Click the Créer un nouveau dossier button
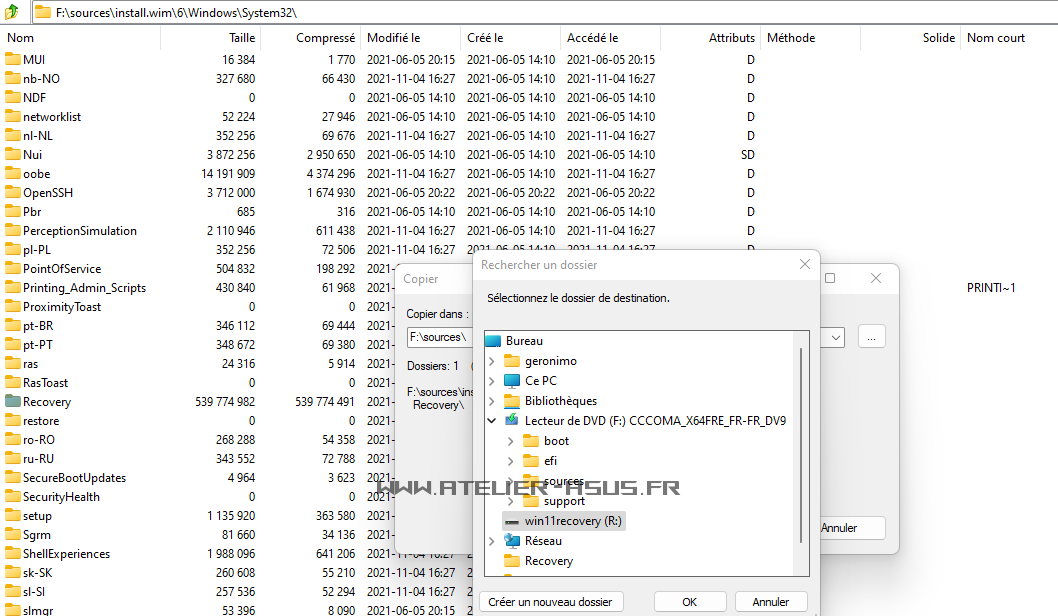 click(550, 601)
